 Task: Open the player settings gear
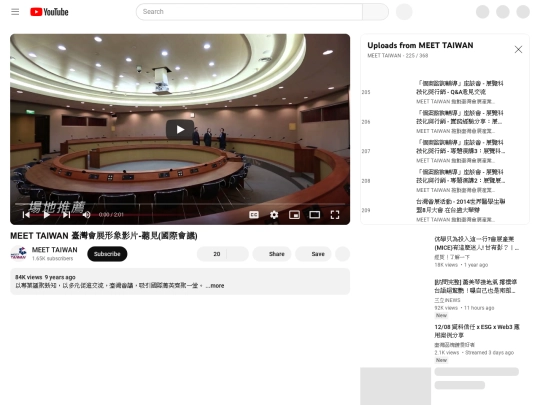[x=274, y=215]
